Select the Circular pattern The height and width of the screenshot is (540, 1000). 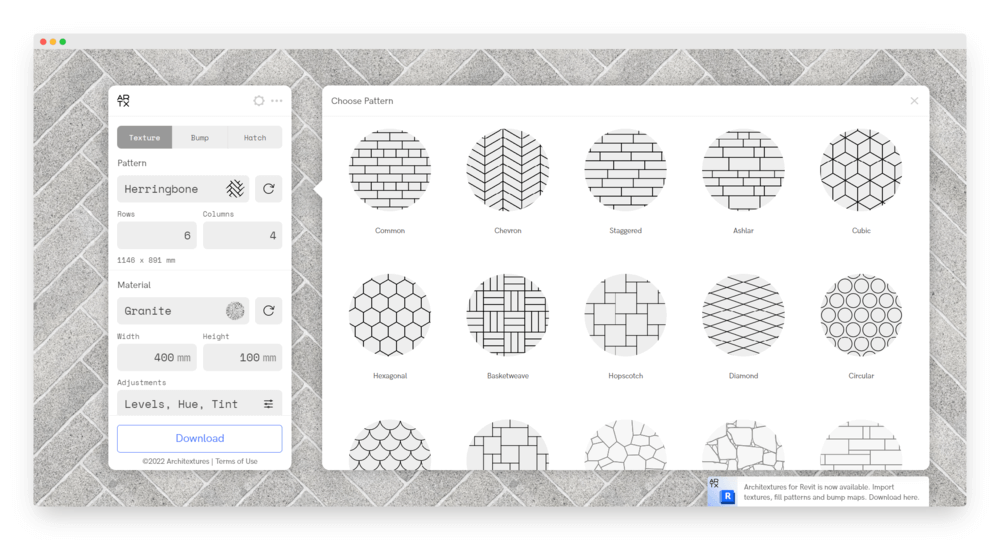pyautogui.click(x=861, y=315)
